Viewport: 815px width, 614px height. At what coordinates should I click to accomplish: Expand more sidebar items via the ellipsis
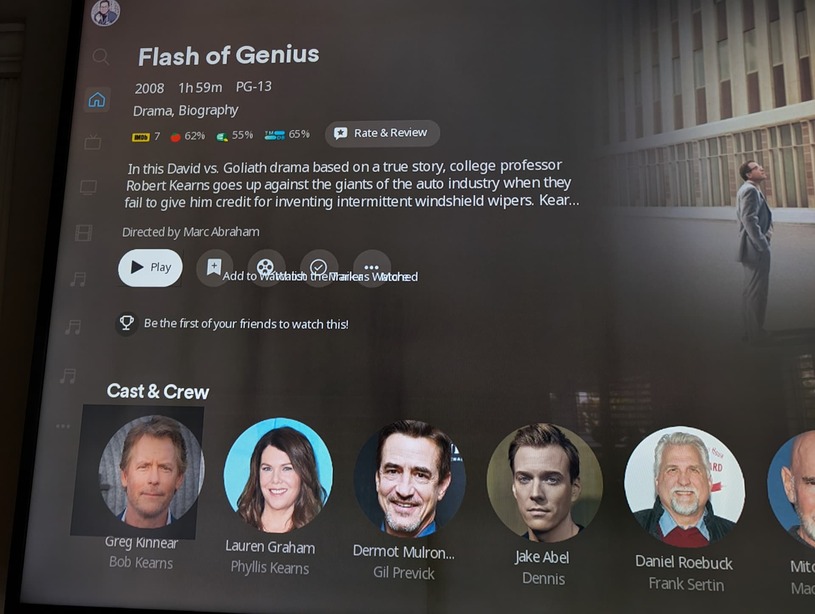coord(63,426)
